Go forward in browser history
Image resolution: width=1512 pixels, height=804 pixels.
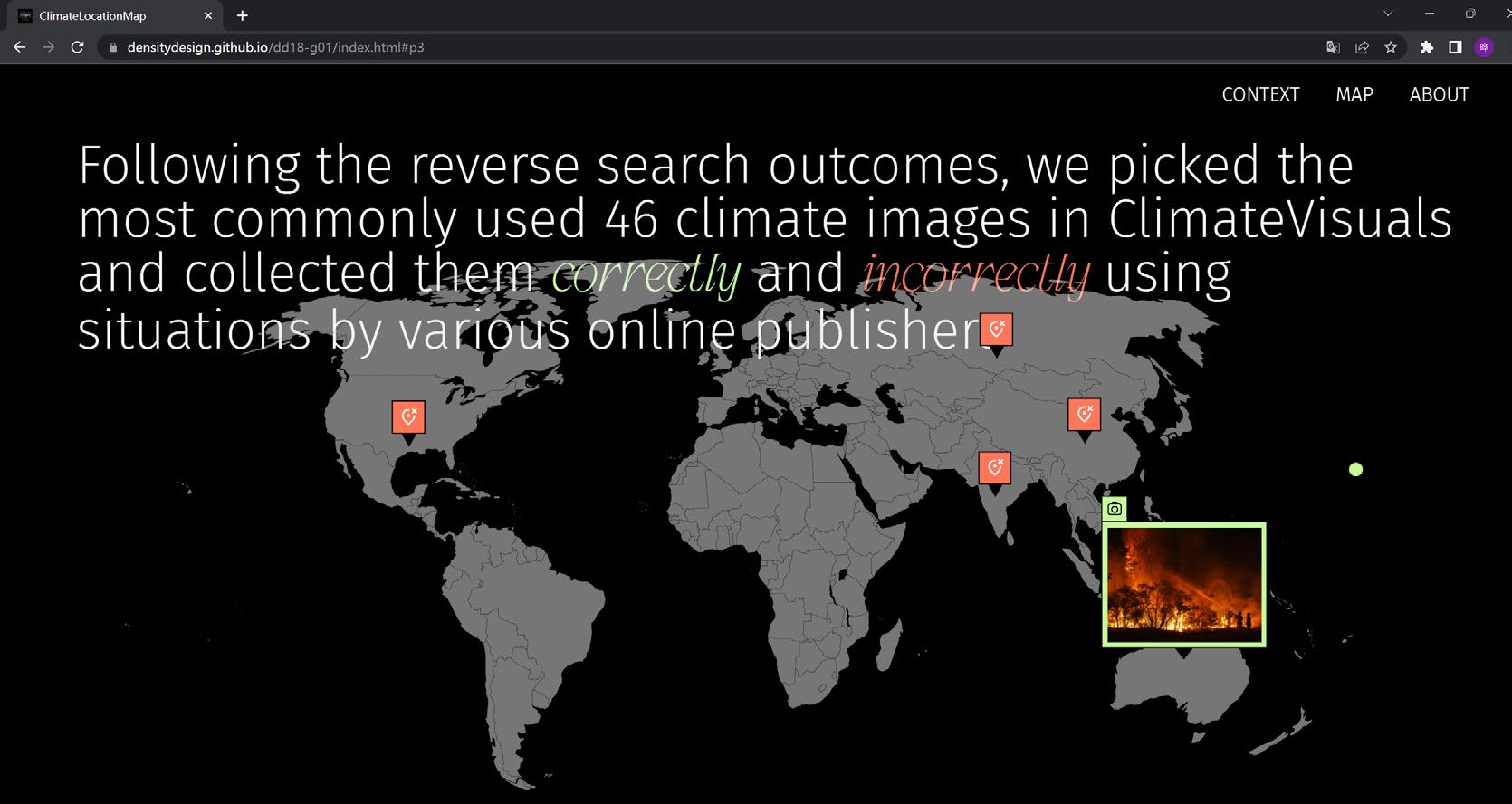49,47
